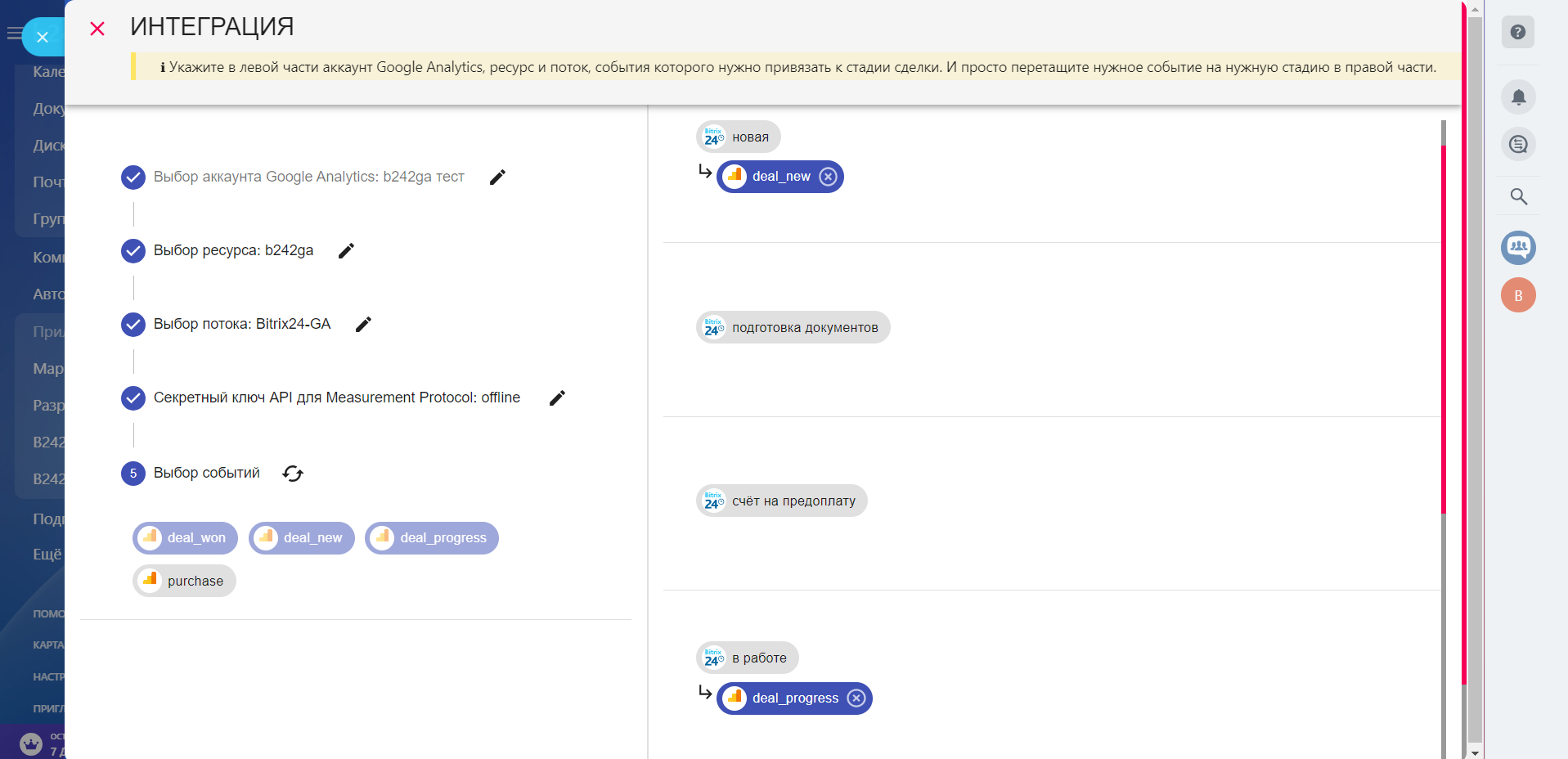The height and width of the screenshot is (759, 1568).
Task: Open the help question mark icon
Action: tap(1518, 33)
